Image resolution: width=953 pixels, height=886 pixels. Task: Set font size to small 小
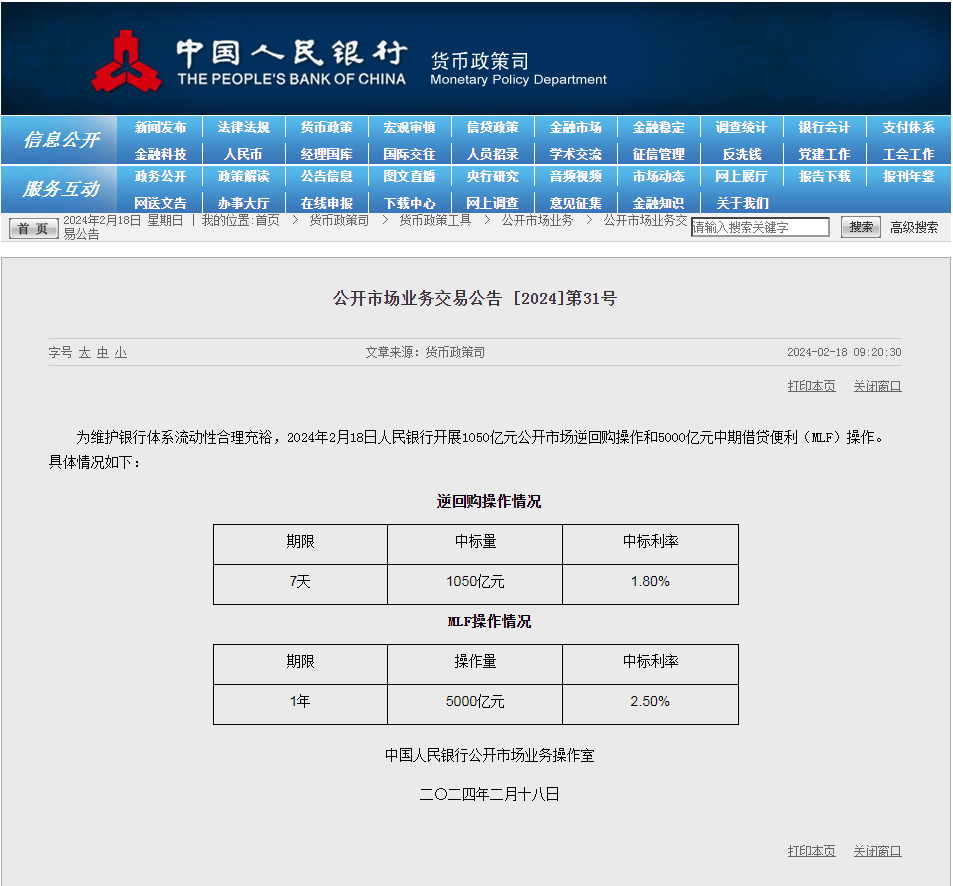pos(120,353)
